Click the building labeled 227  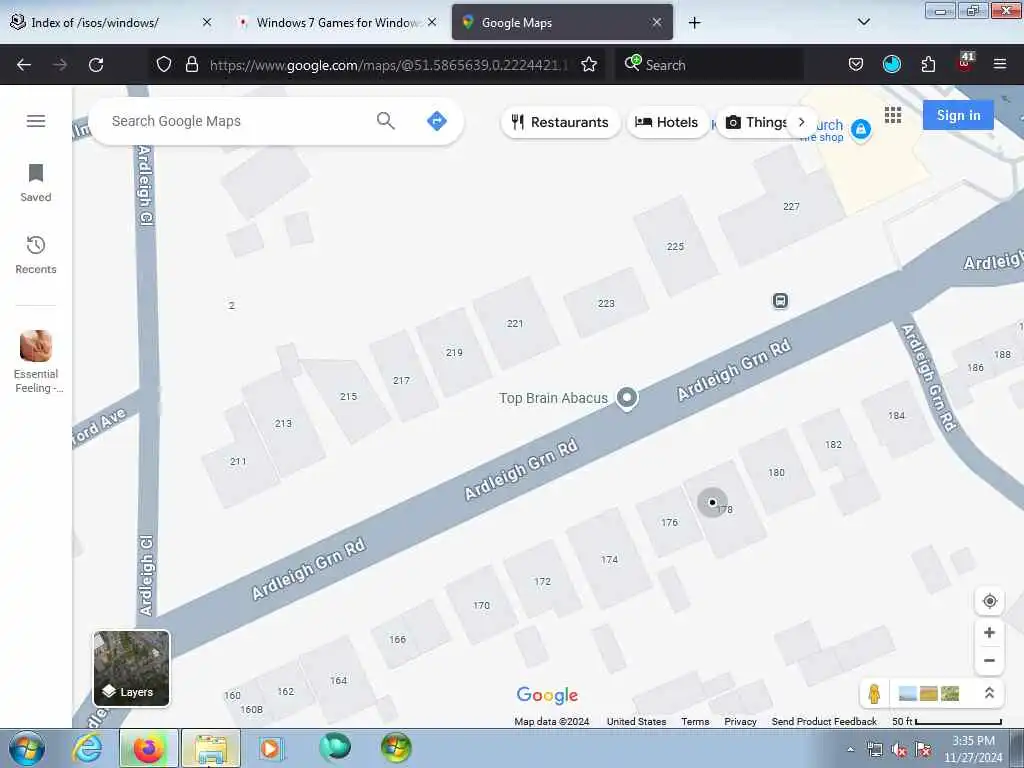coord(791,206)
